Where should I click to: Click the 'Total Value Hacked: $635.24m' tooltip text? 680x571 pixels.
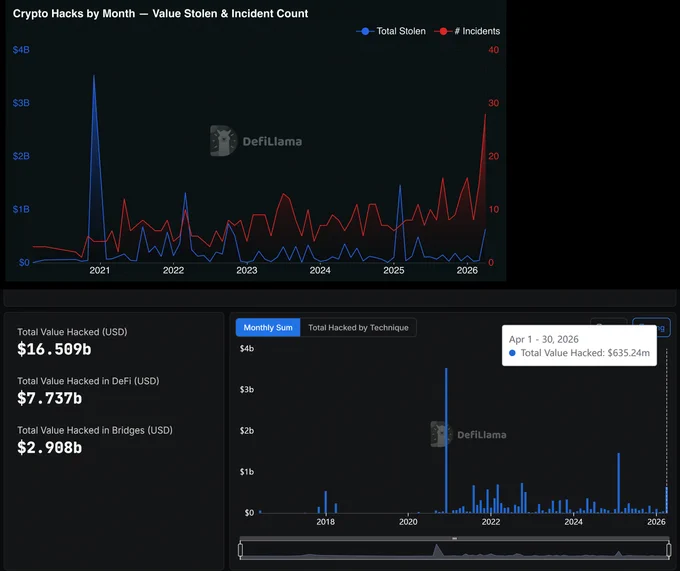(585, 353)
